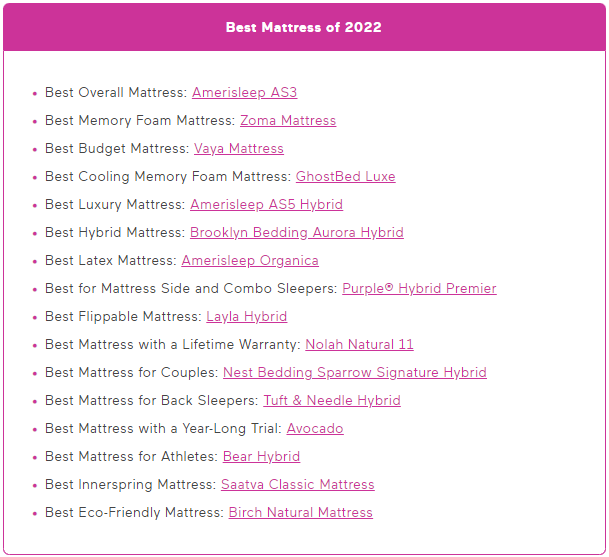Follow the Nolah Natural 11 link
609x557 pixels.
click(359, 344)
